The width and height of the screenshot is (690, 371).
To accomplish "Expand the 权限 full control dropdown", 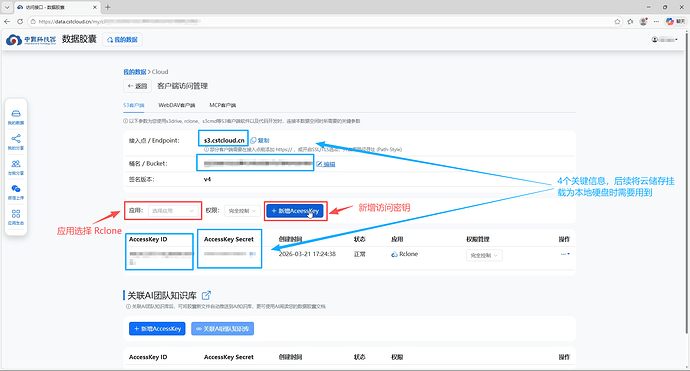I will click(242, 211).
